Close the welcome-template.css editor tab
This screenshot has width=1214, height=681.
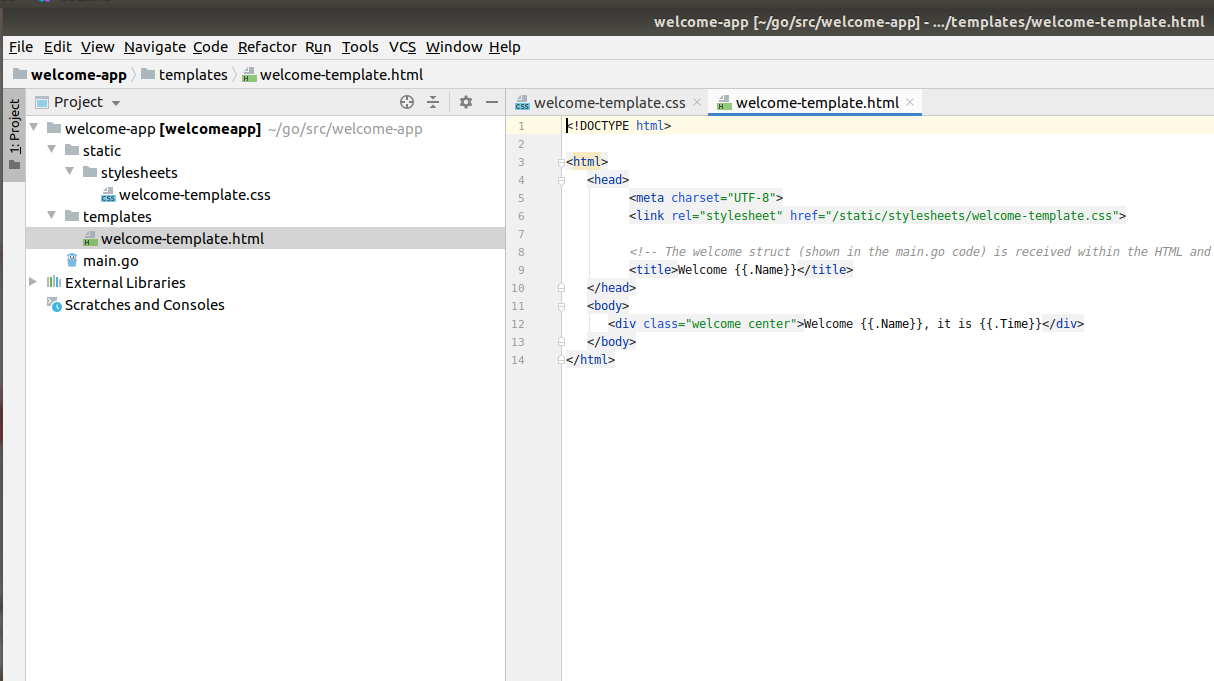pos(697,102)
